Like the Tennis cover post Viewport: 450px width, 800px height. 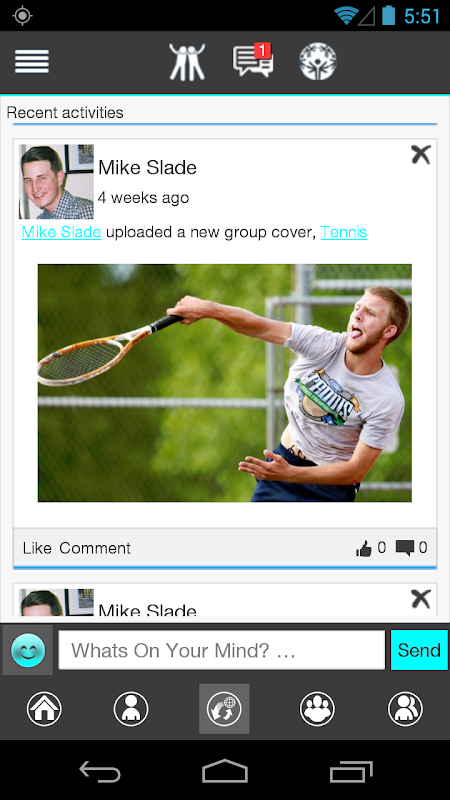pyautogui.click(x=37, y=548)
